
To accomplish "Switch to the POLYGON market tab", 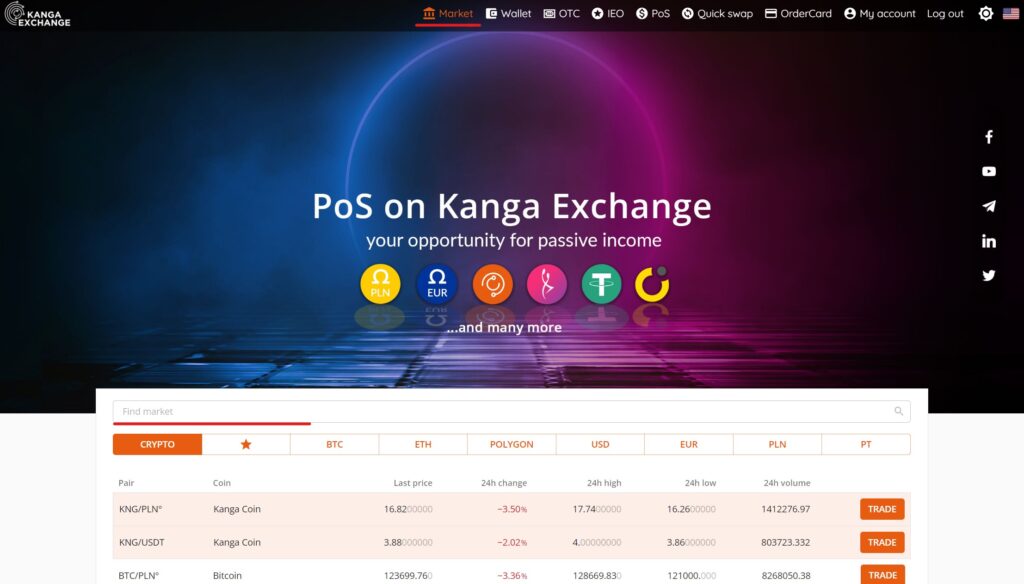I will [x=511, y=444].
